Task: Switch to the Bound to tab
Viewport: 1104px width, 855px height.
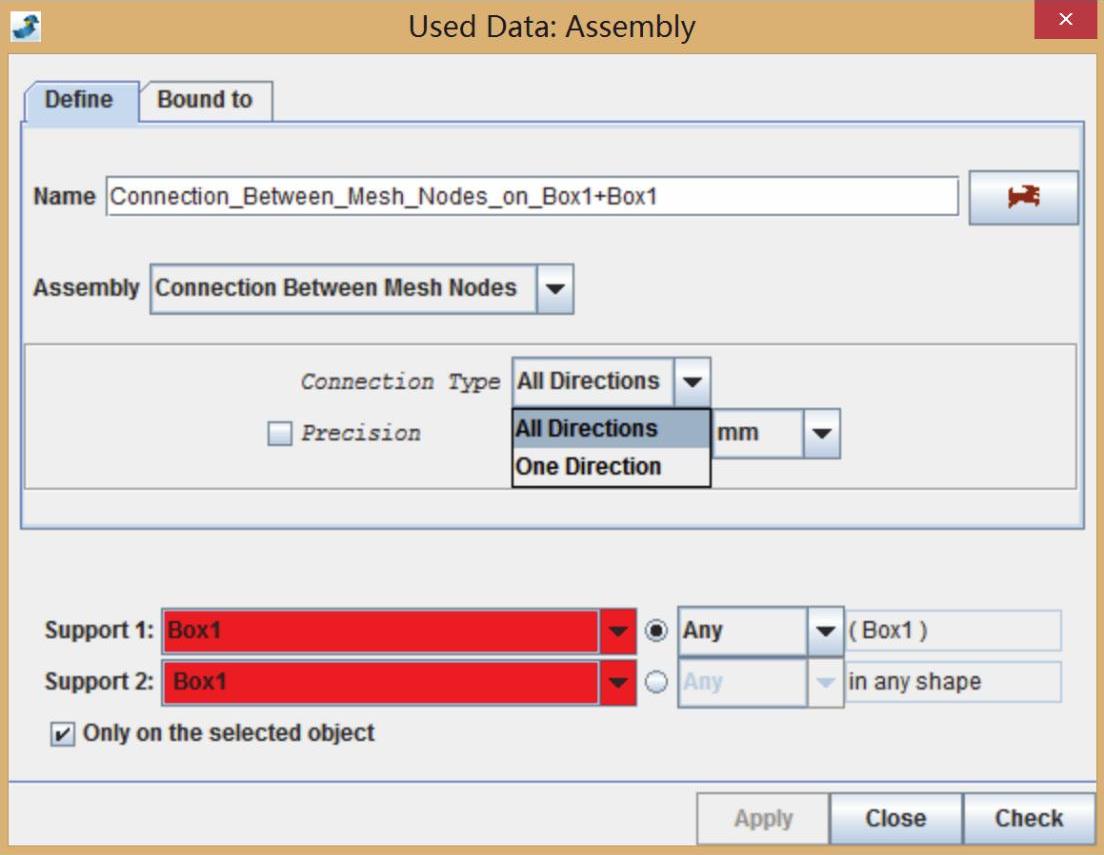Action: coord(205,100)
